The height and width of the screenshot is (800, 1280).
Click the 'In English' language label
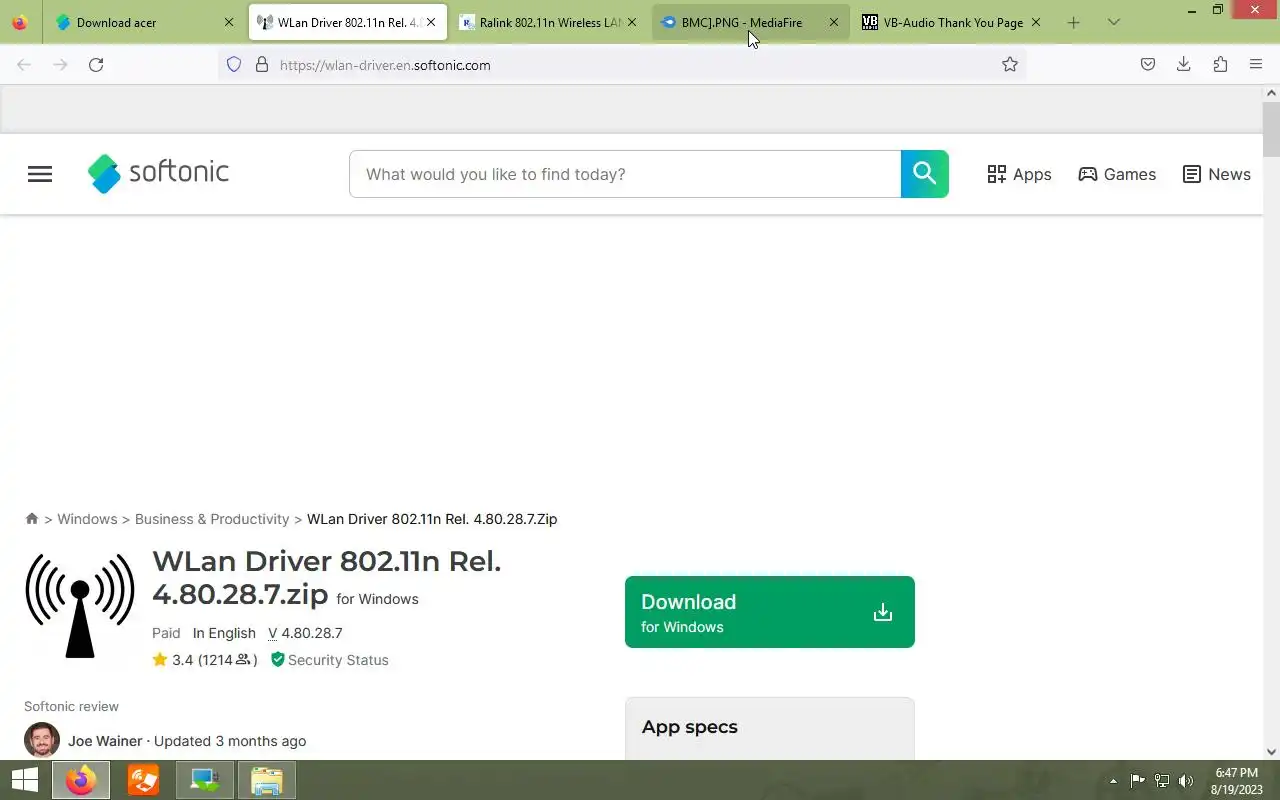pyautogui.click(x=224, y=633)
